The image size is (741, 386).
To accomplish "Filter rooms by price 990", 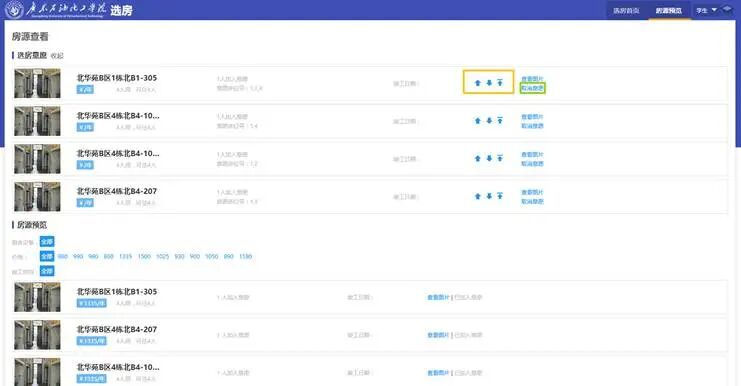I will (78, 257).
